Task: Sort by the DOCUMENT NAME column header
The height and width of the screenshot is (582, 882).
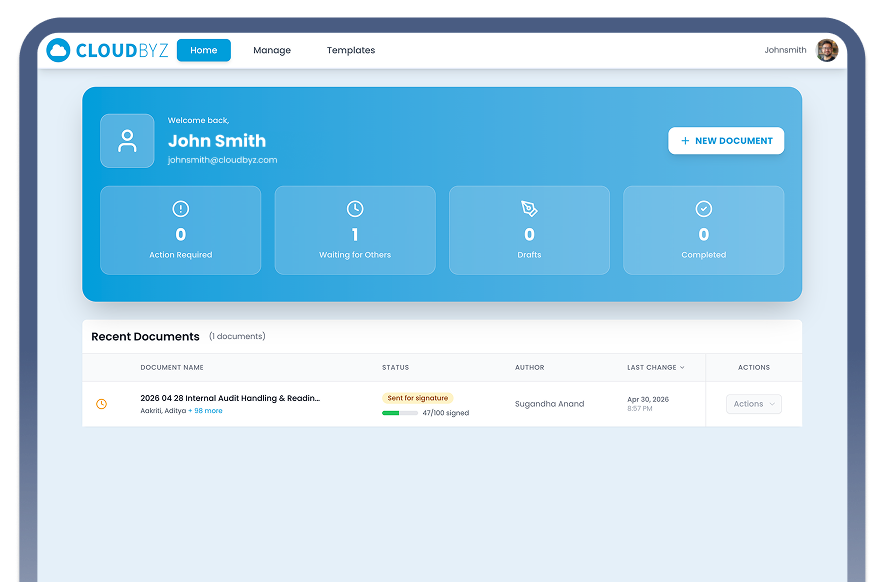Action: (x=172, y=367)
